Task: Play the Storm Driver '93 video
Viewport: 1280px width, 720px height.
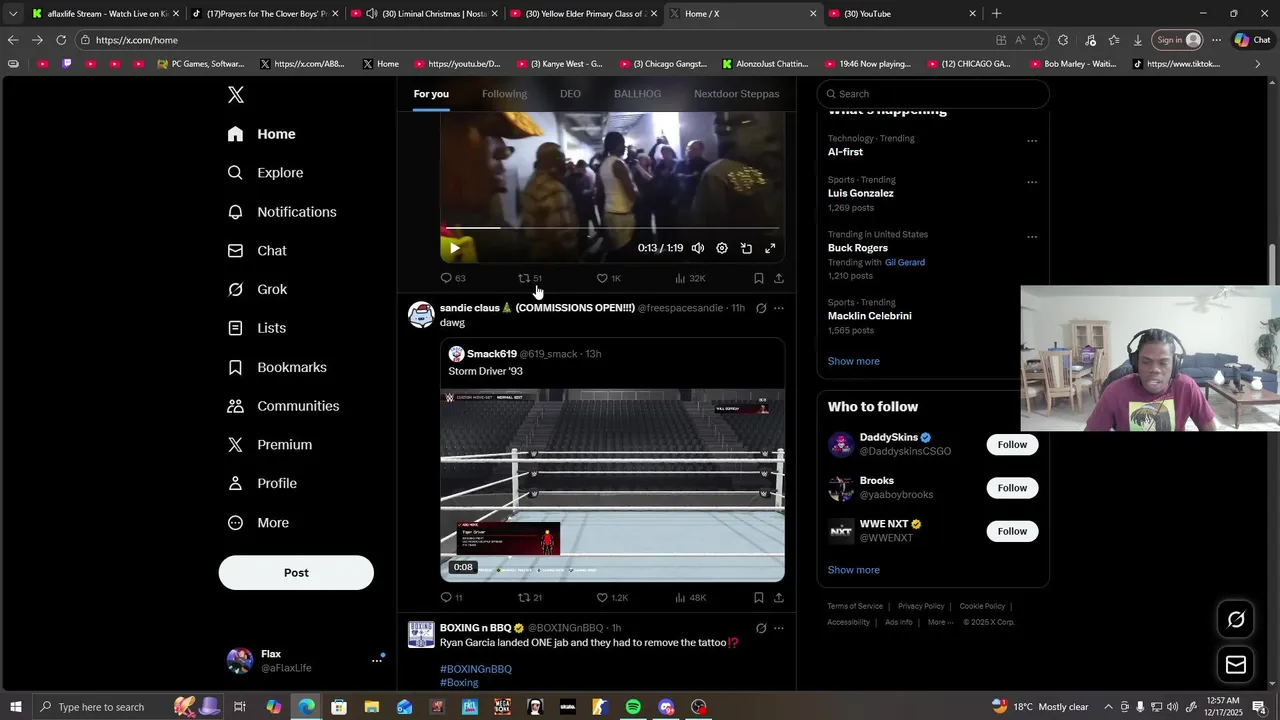Action: 612,485
